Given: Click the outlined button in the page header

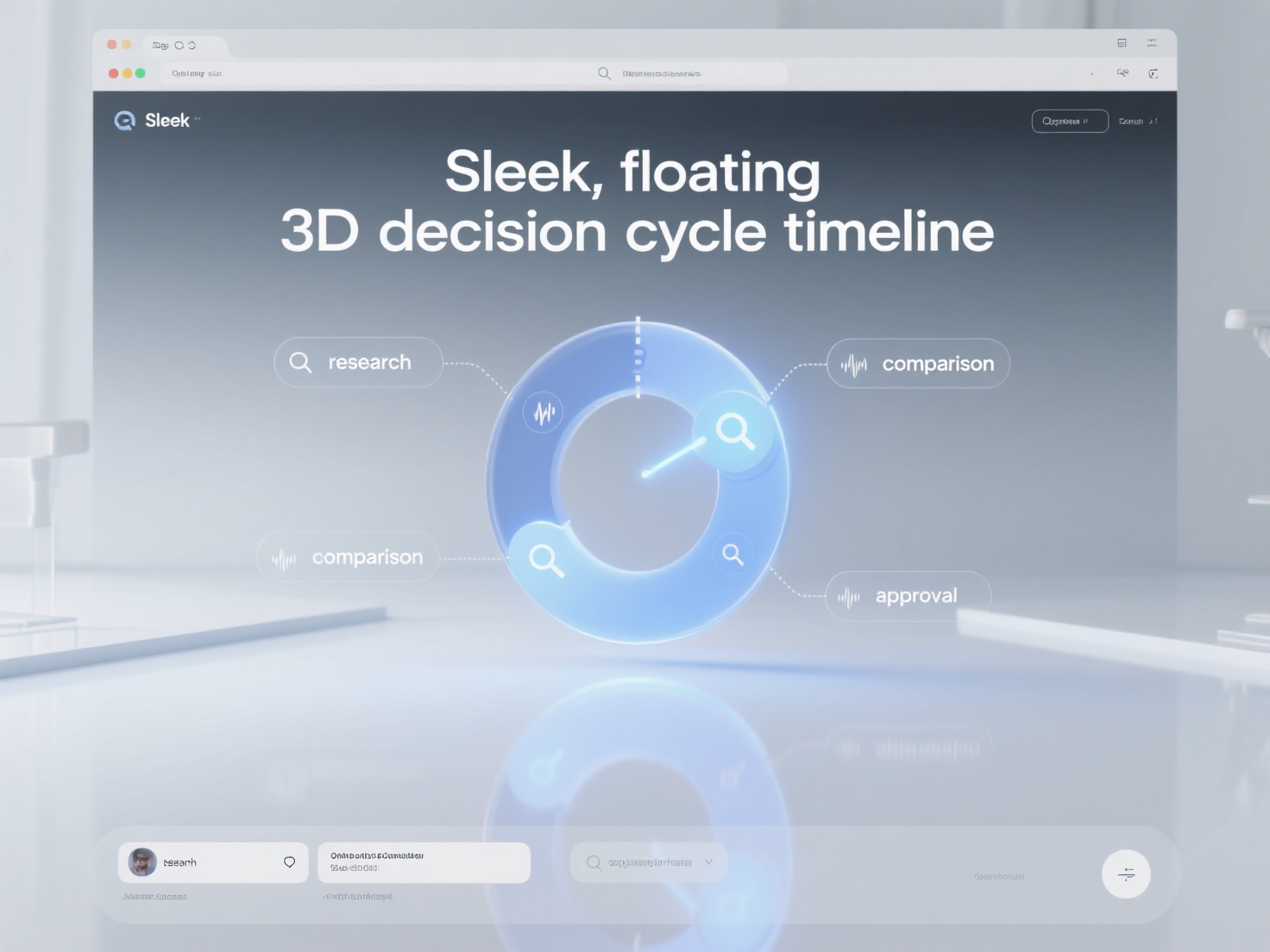Looking at the screenshot, I should (1069, 122).
